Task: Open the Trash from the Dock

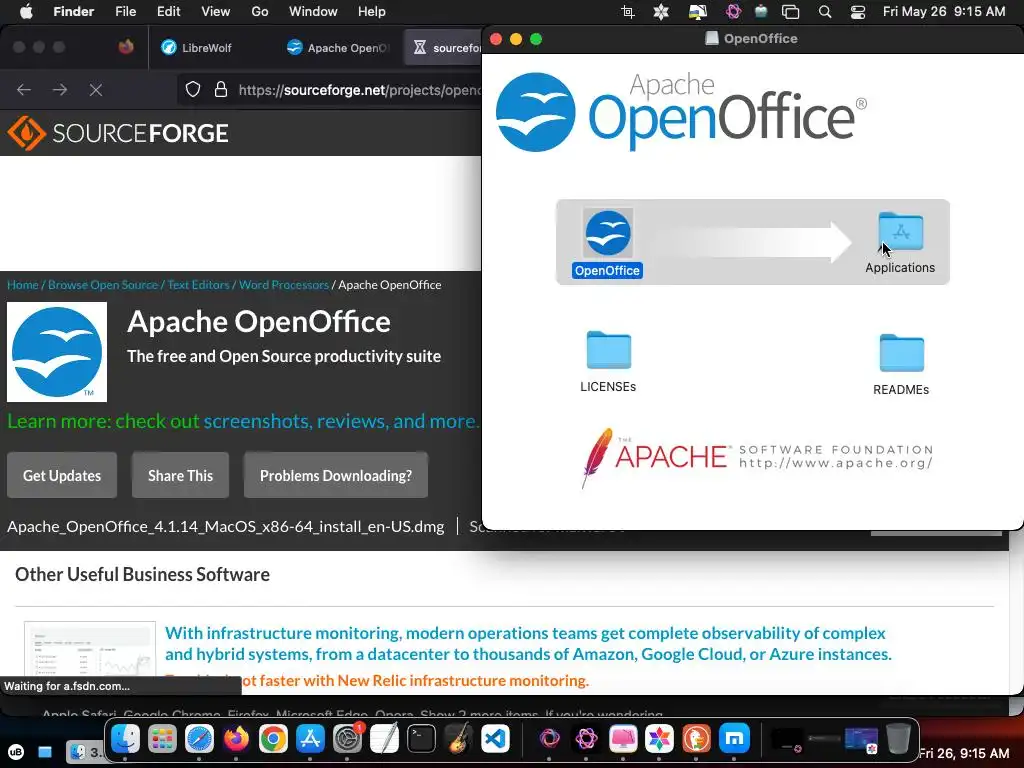Action: 899,739
